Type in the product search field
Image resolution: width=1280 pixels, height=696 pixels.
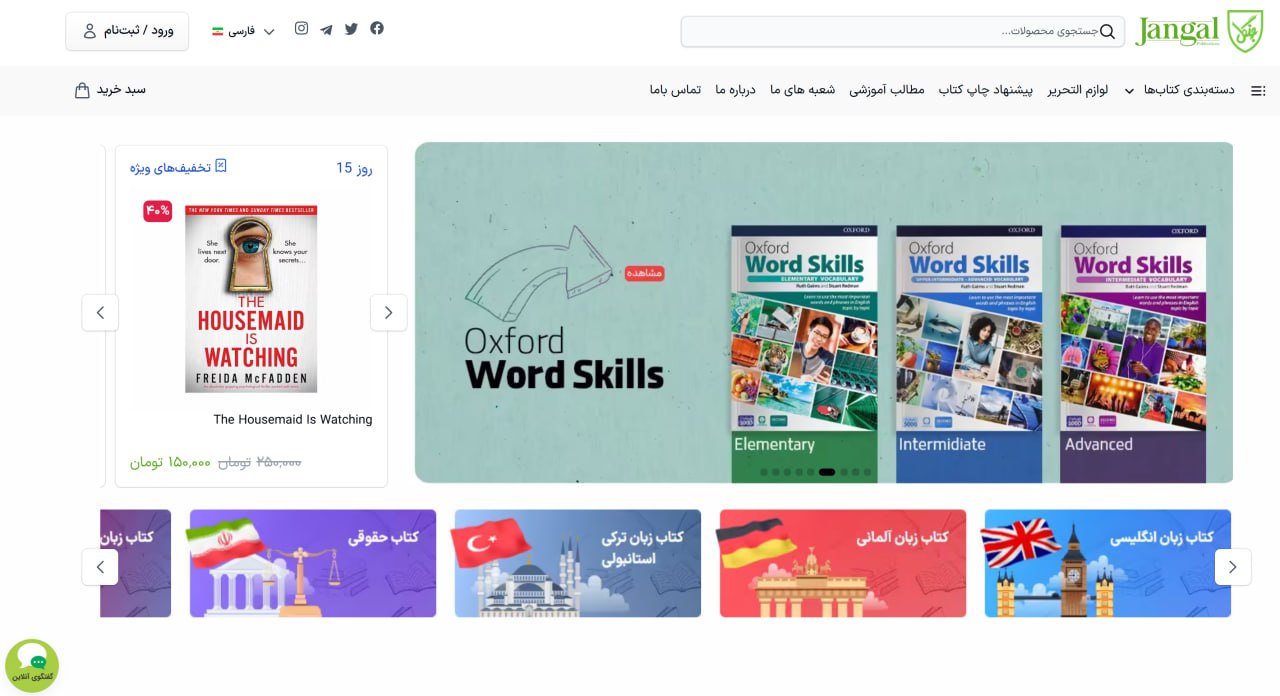pyautogui.click(x=890, y=31)
